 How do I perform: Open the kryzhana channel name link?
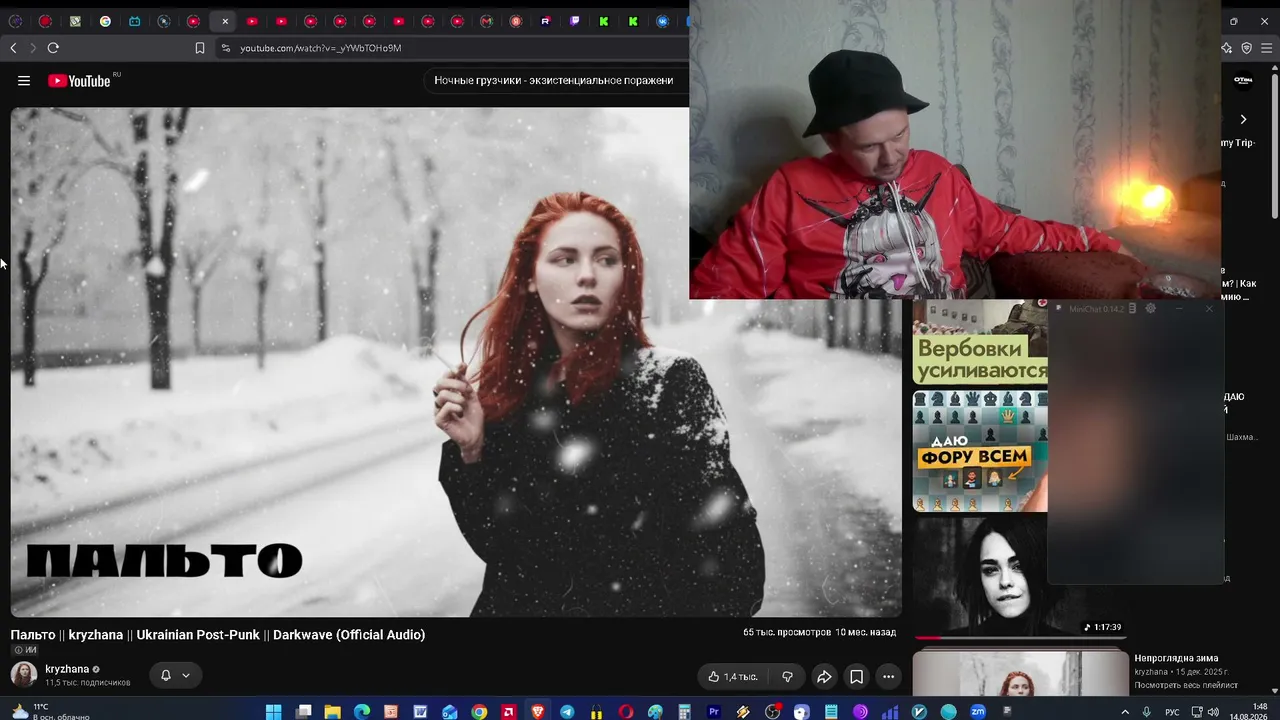(67, 669)
